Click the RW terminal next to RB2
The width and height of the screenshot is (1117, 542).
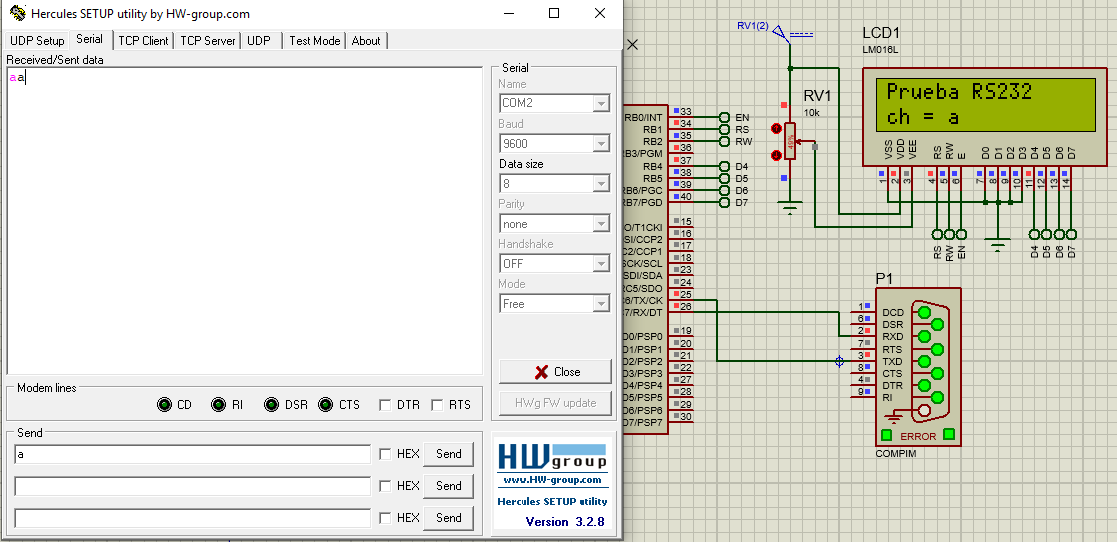(724, 141)
